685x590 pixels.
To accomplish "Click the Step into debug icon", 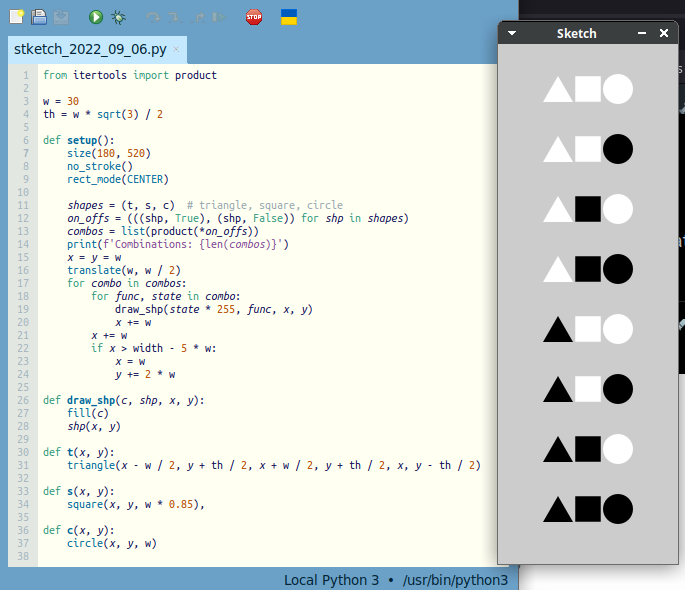I will coord(172,17).
